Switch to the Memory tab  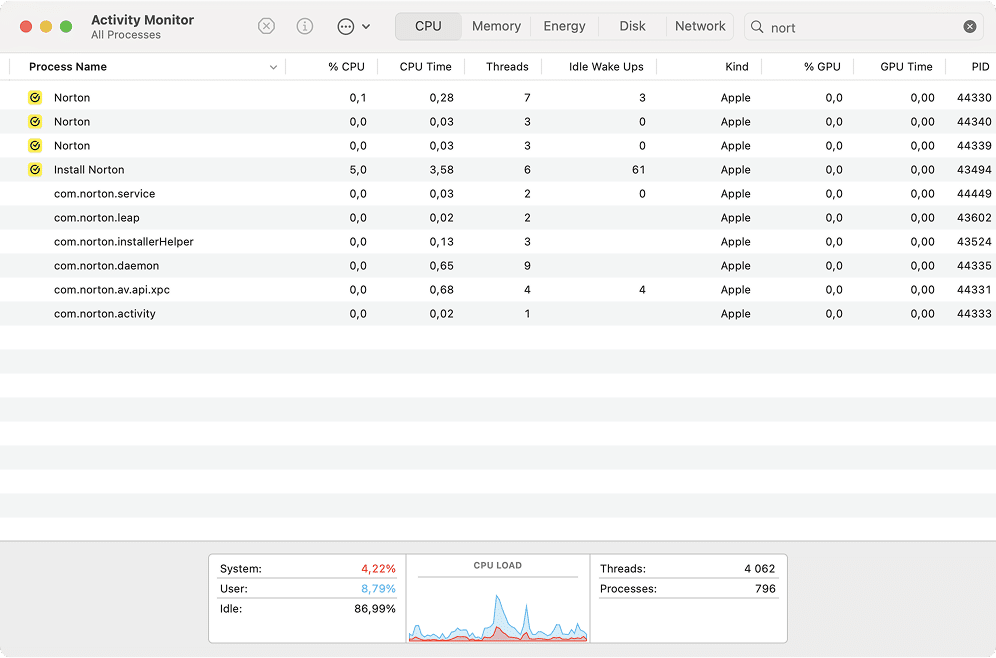pos(496,26)
